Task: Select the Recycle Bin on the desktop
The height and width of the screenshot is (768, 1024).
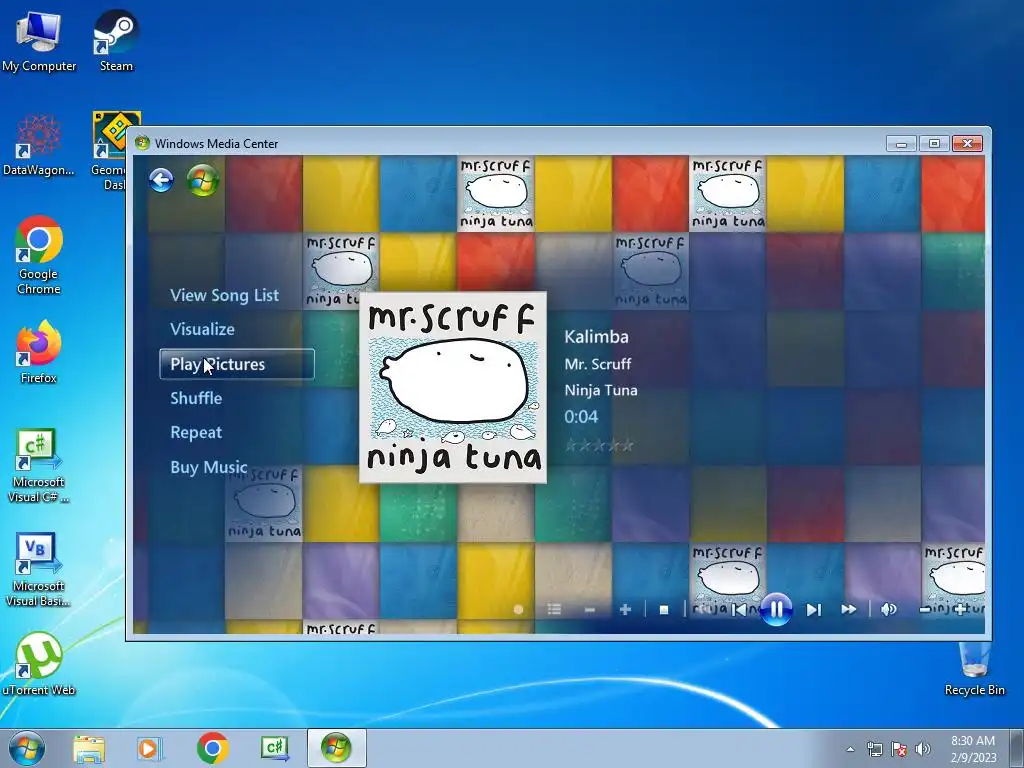Action: (974, 669)
